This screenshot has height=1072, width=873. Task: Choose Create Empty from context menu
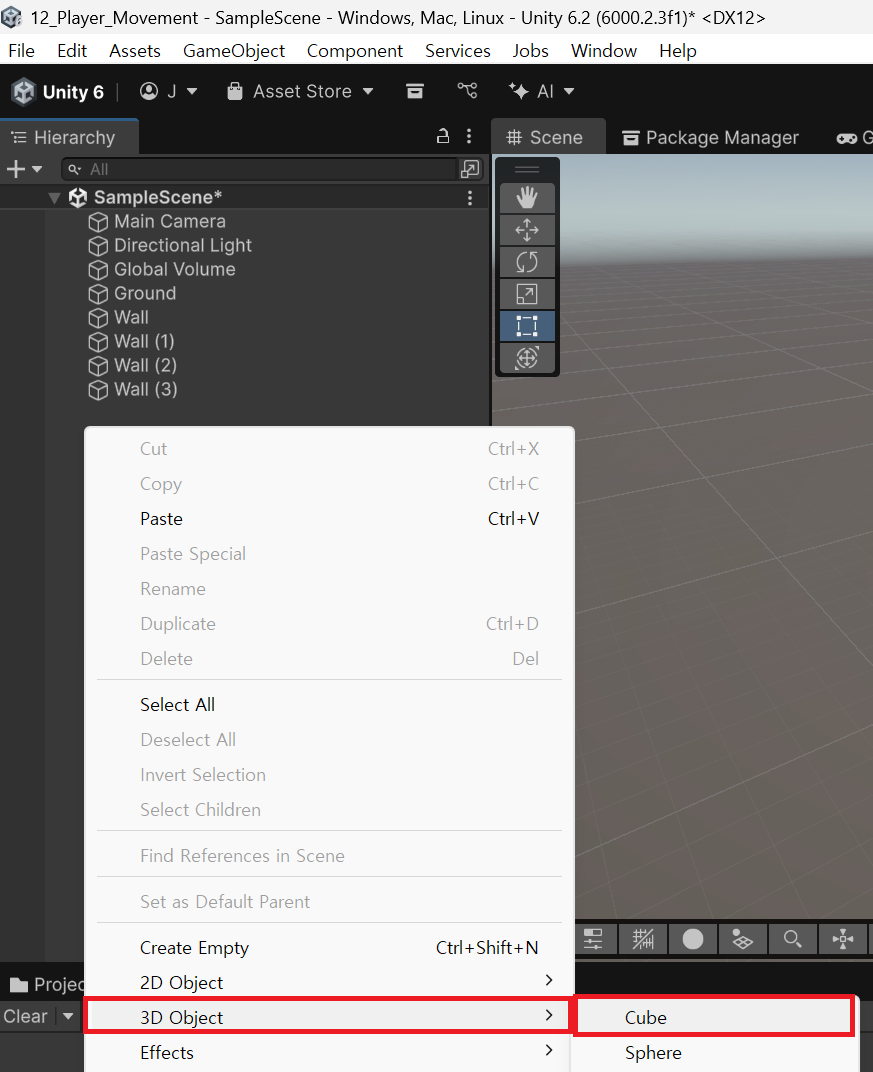tap(330, 948)
